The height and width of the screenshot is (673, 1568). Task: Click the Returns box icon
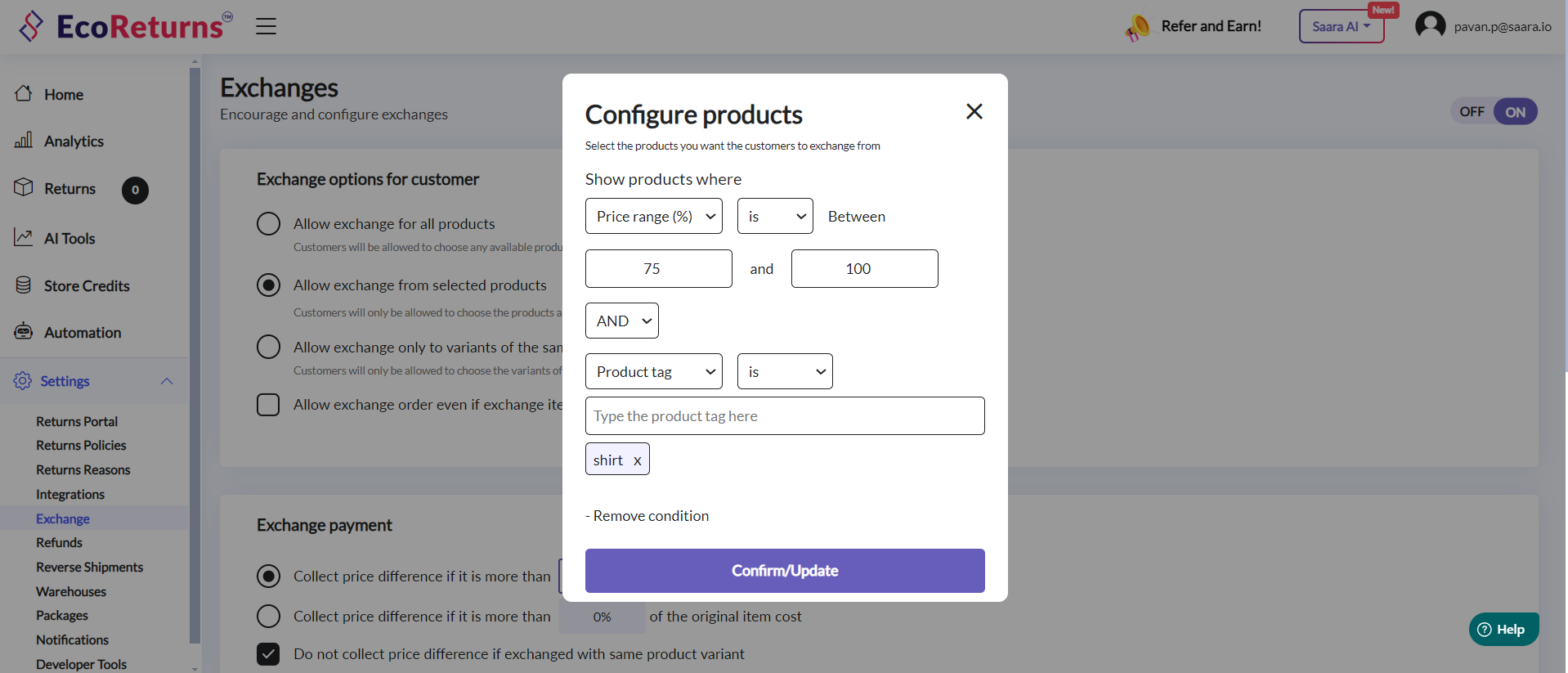(x=24, y=188)
